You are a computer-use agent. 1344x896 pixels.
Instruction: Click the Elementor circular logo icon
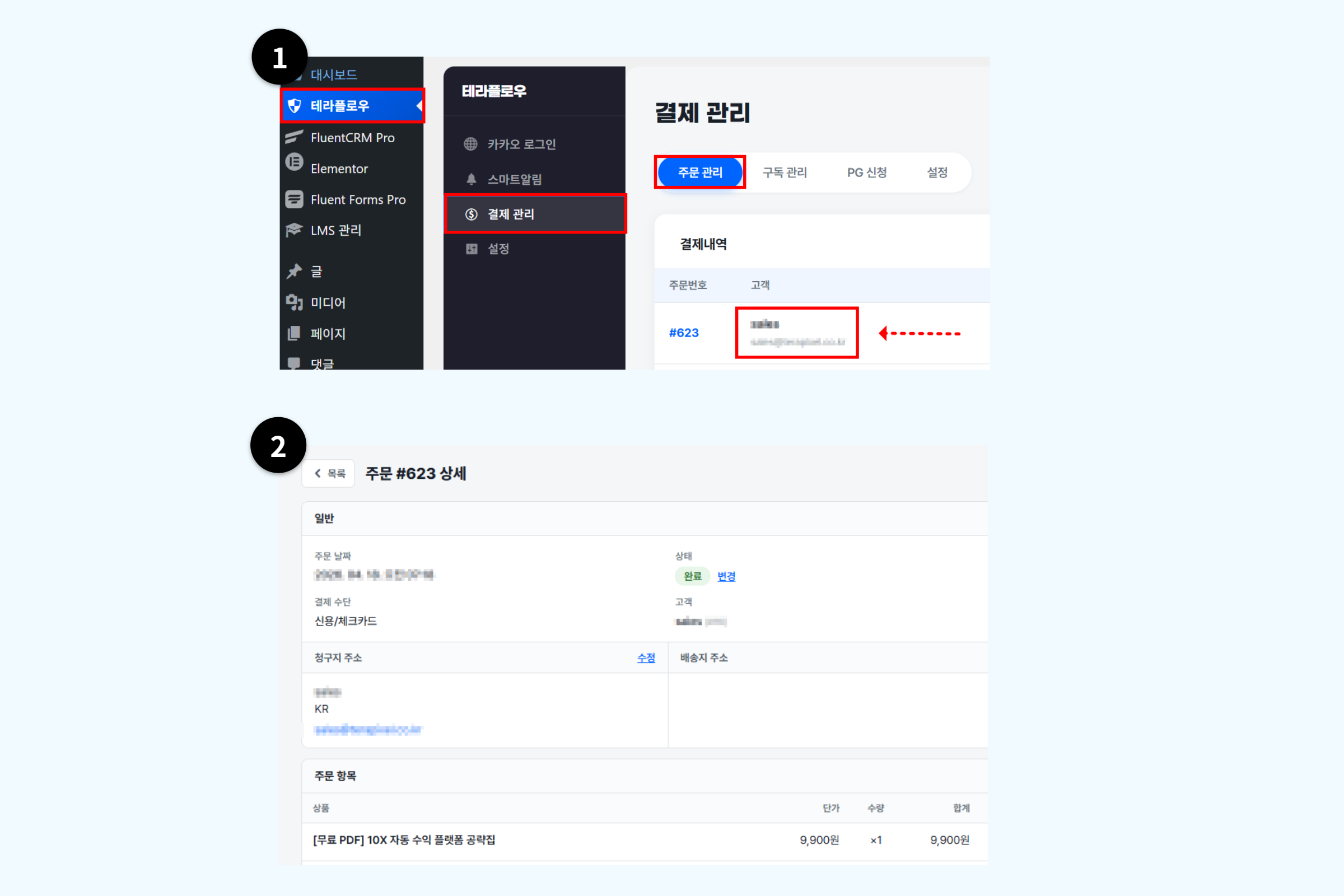point(295,162)
